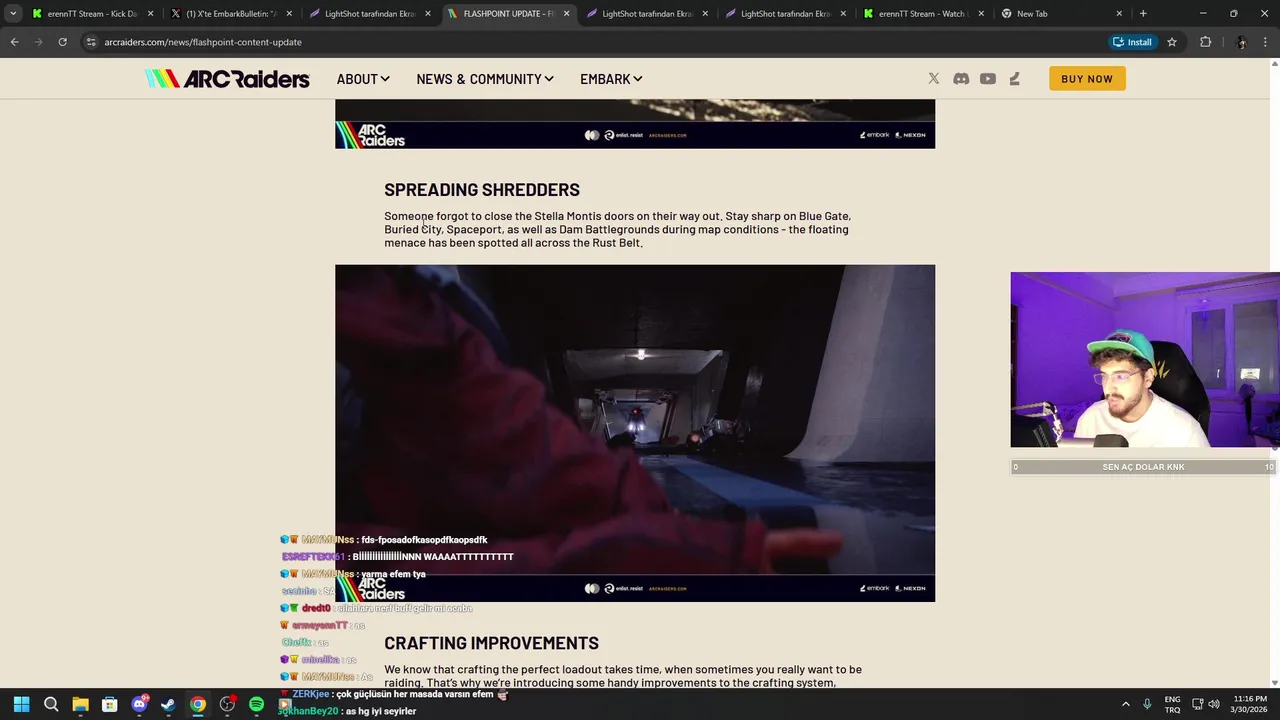Viewport: 1280px width, 720px height.
Task: Click the Chrome taskbar icon
Action: [x=198, y=704]
